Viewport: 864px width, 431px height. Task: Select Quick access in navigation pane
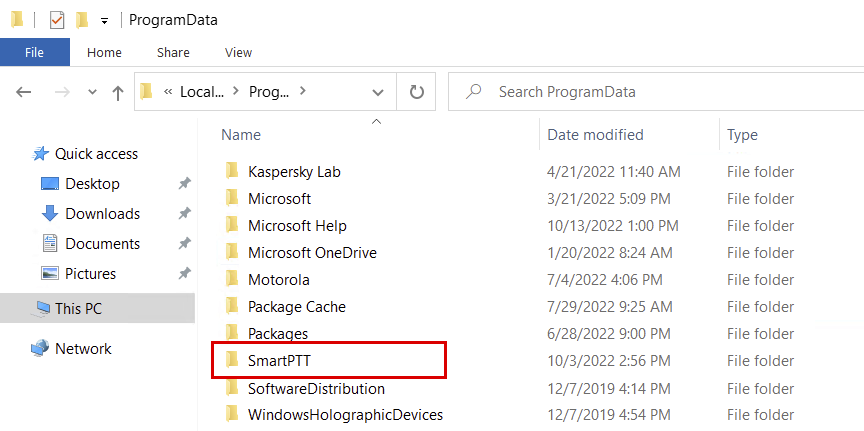96,154
